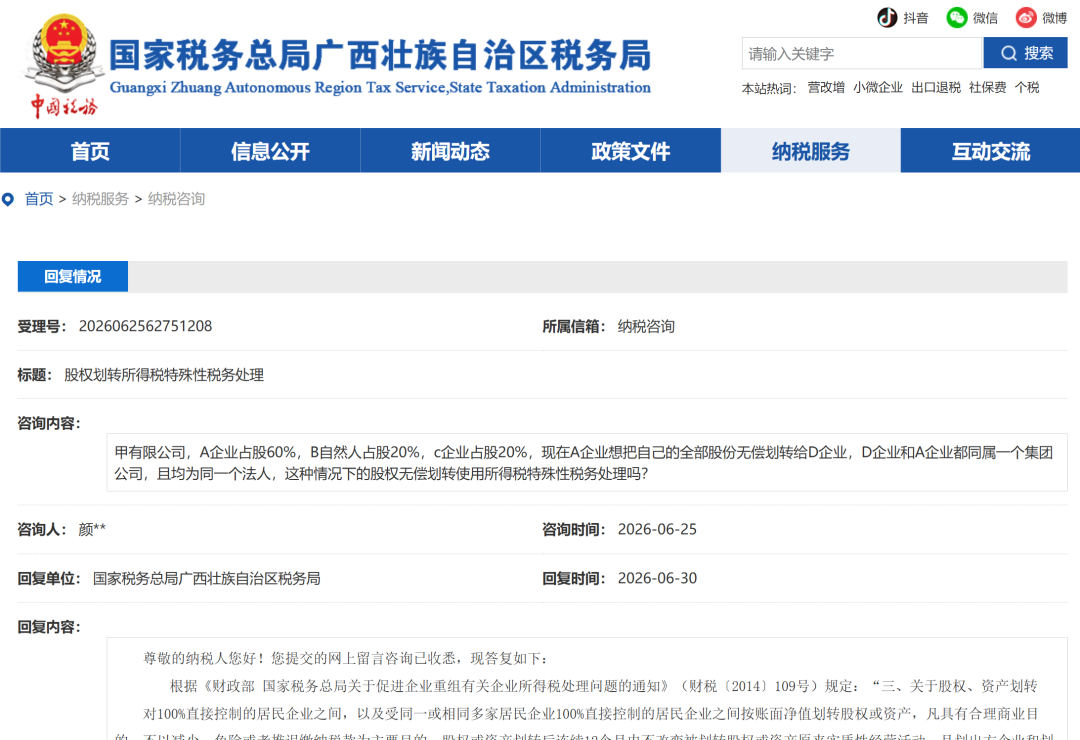
Task: Click the English site name subtitle
Action: (x=380, y=88)
